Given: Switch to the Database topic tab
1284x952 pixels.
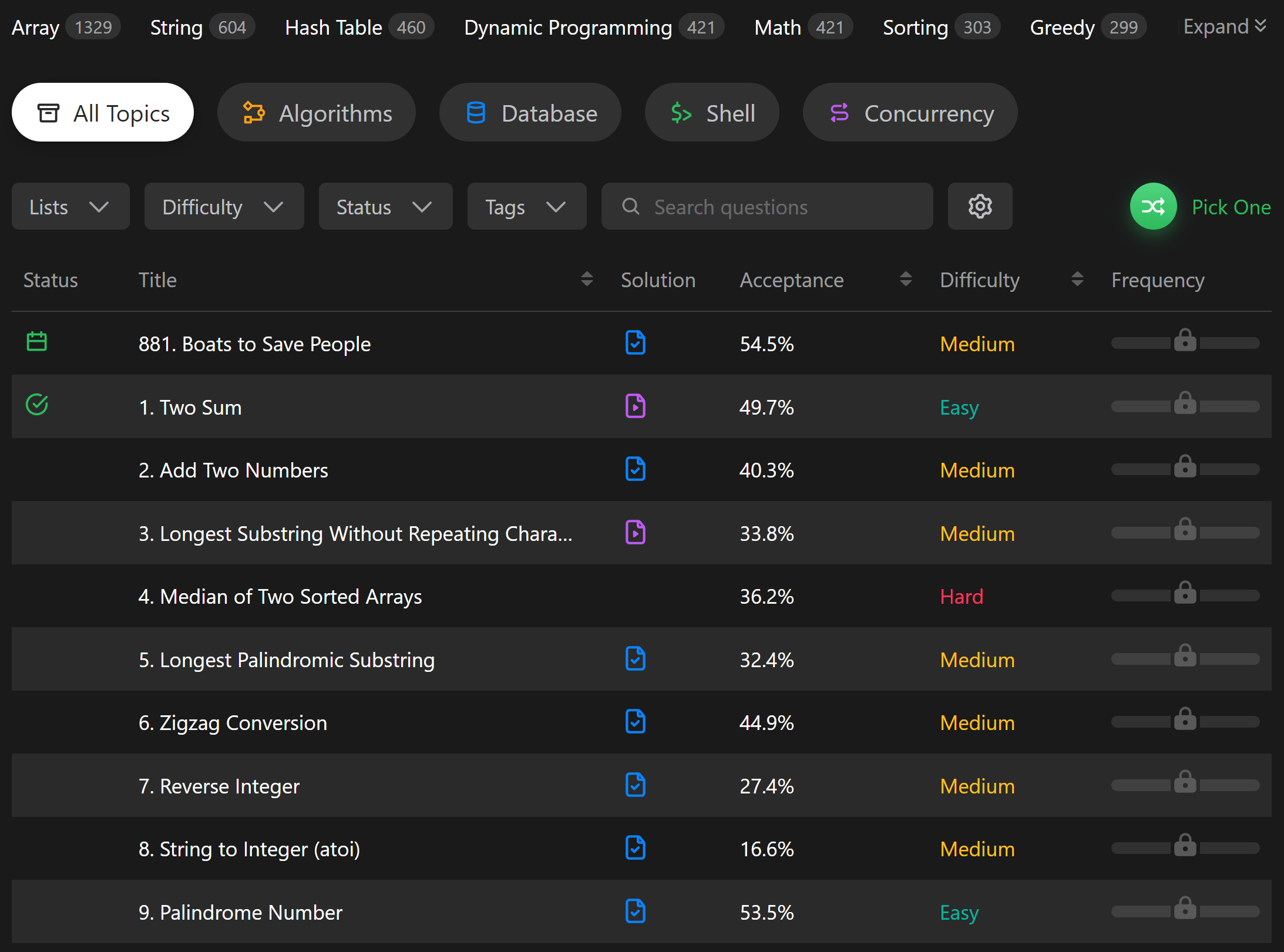Looking at the screenshot, I should click(x=530, y=113).
